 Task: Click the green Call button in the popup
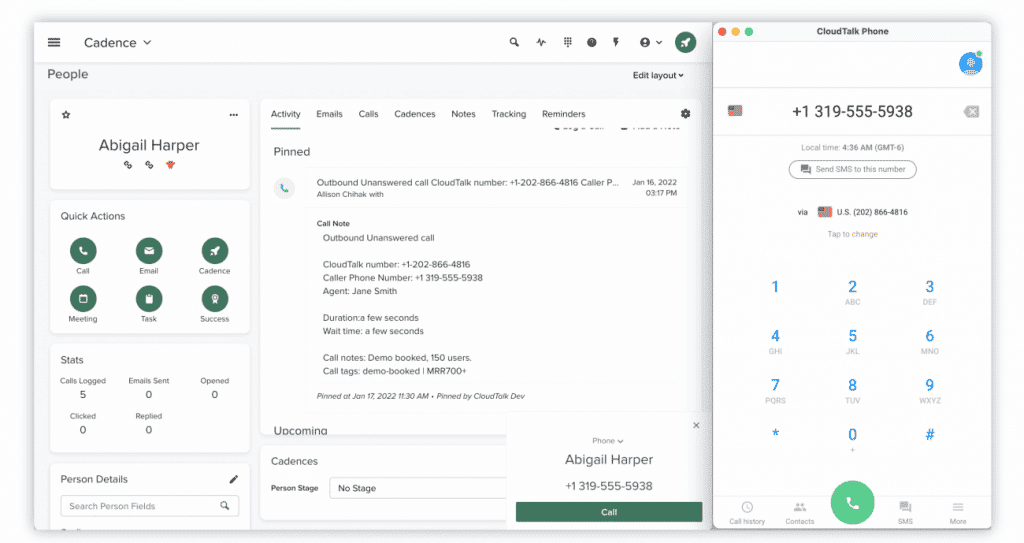[x=609, y=512]
